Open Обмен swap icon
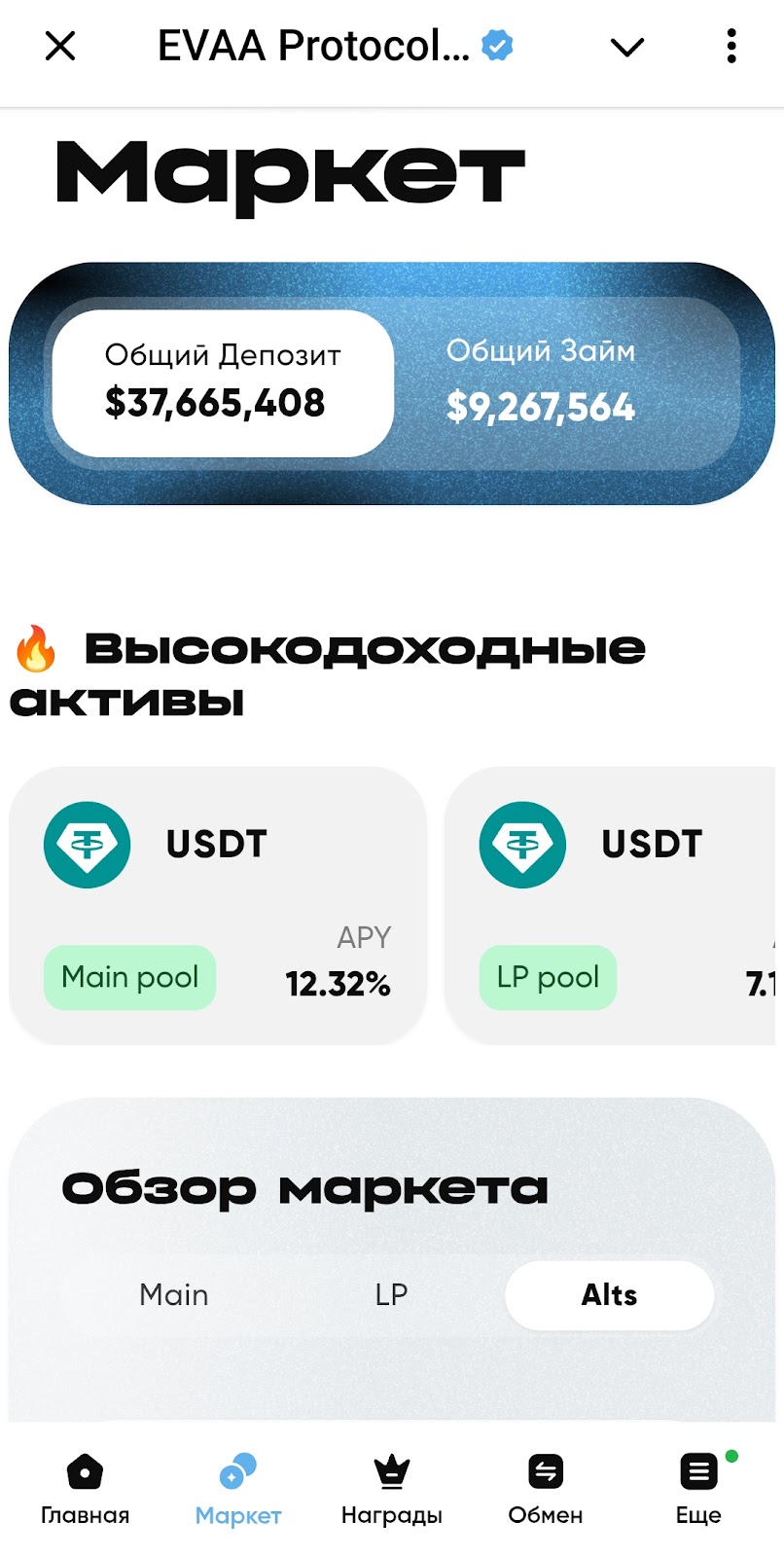Viewport: 784px width, 1557px height. 546,1472
